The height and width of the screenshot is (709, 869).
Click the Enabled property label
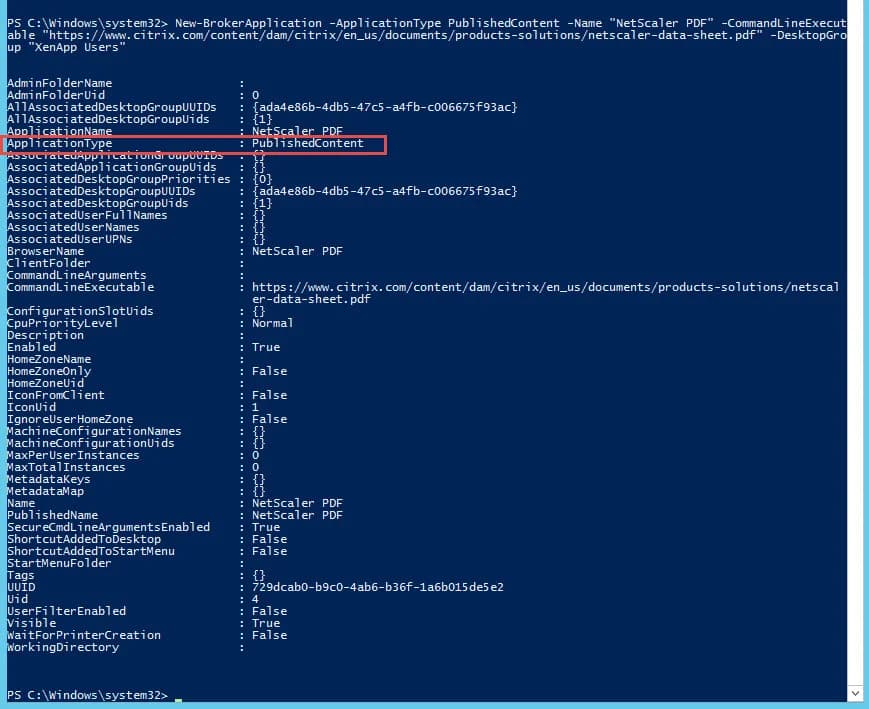pos(32,348)
